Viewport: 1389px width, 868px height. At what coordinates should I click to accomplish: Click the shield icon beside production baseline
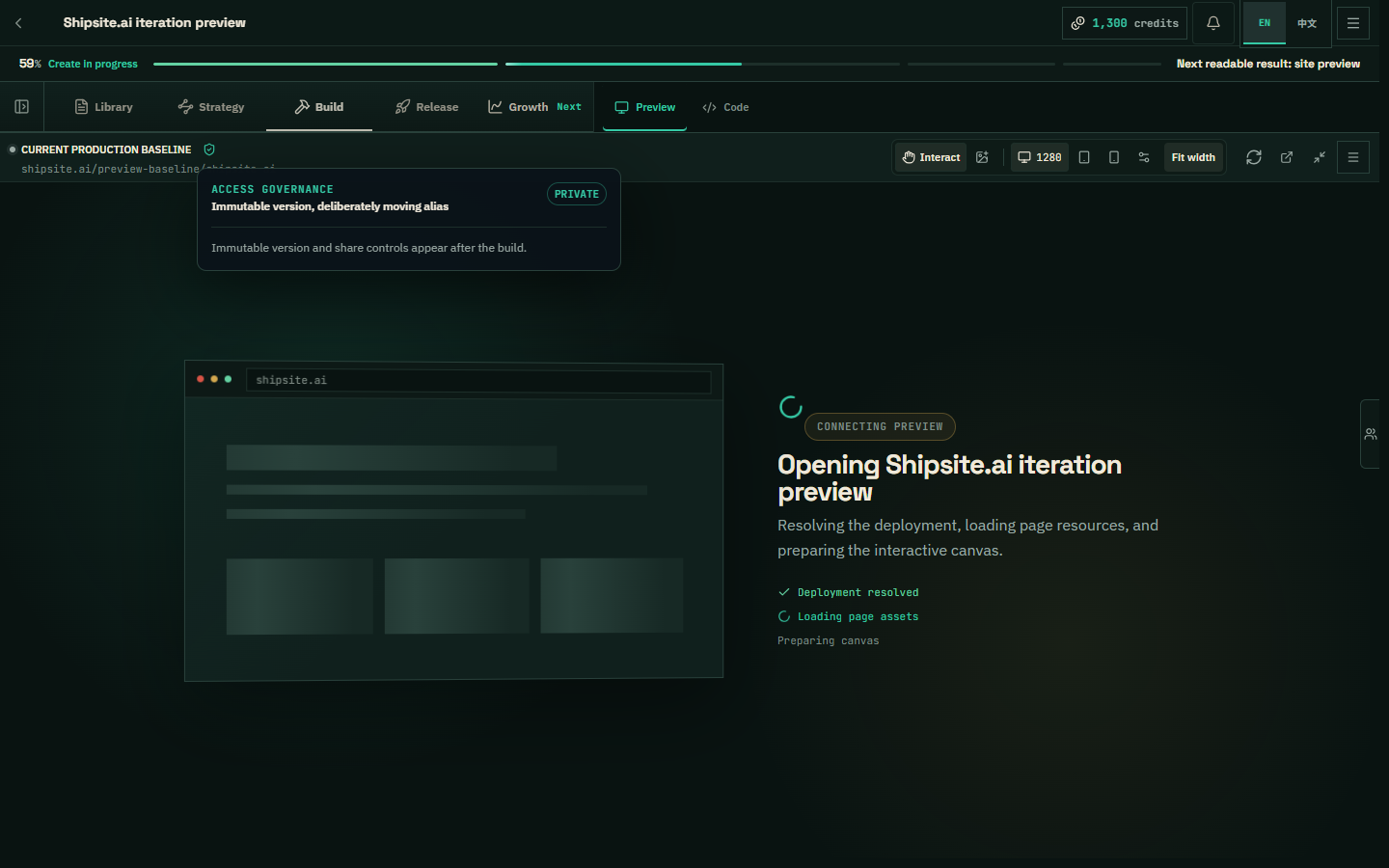209,149
